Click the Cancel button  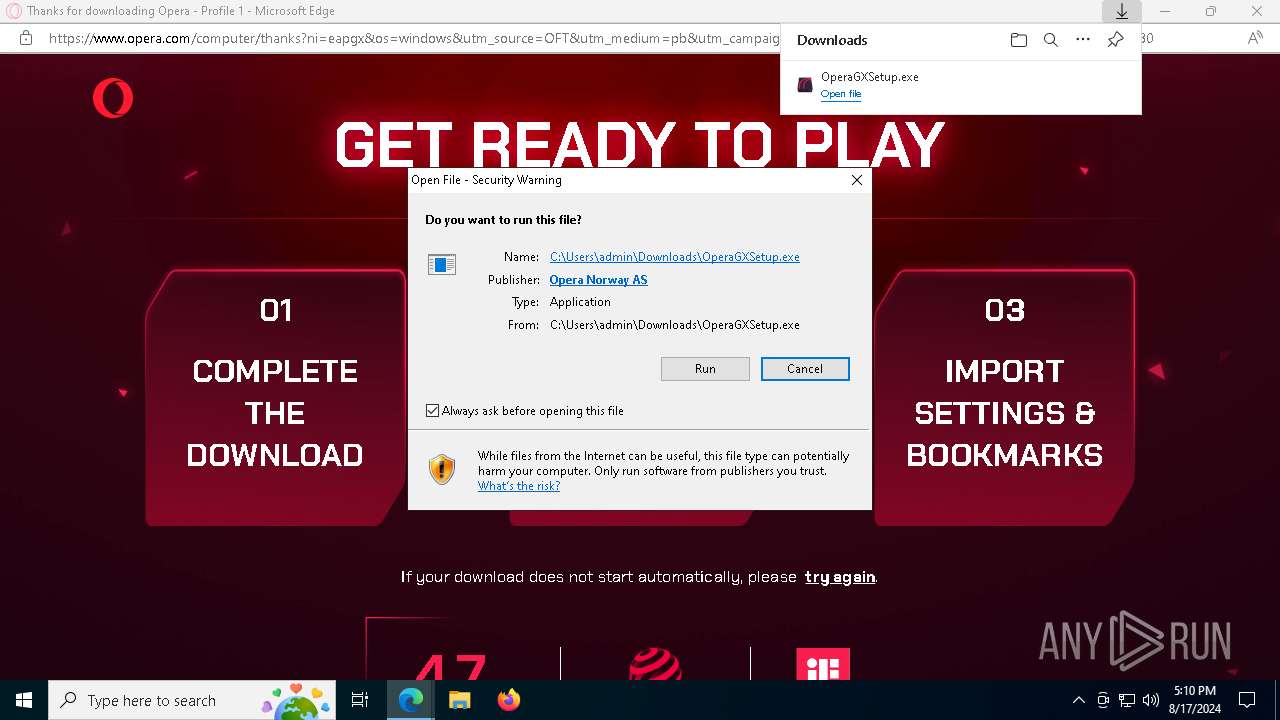805,368
